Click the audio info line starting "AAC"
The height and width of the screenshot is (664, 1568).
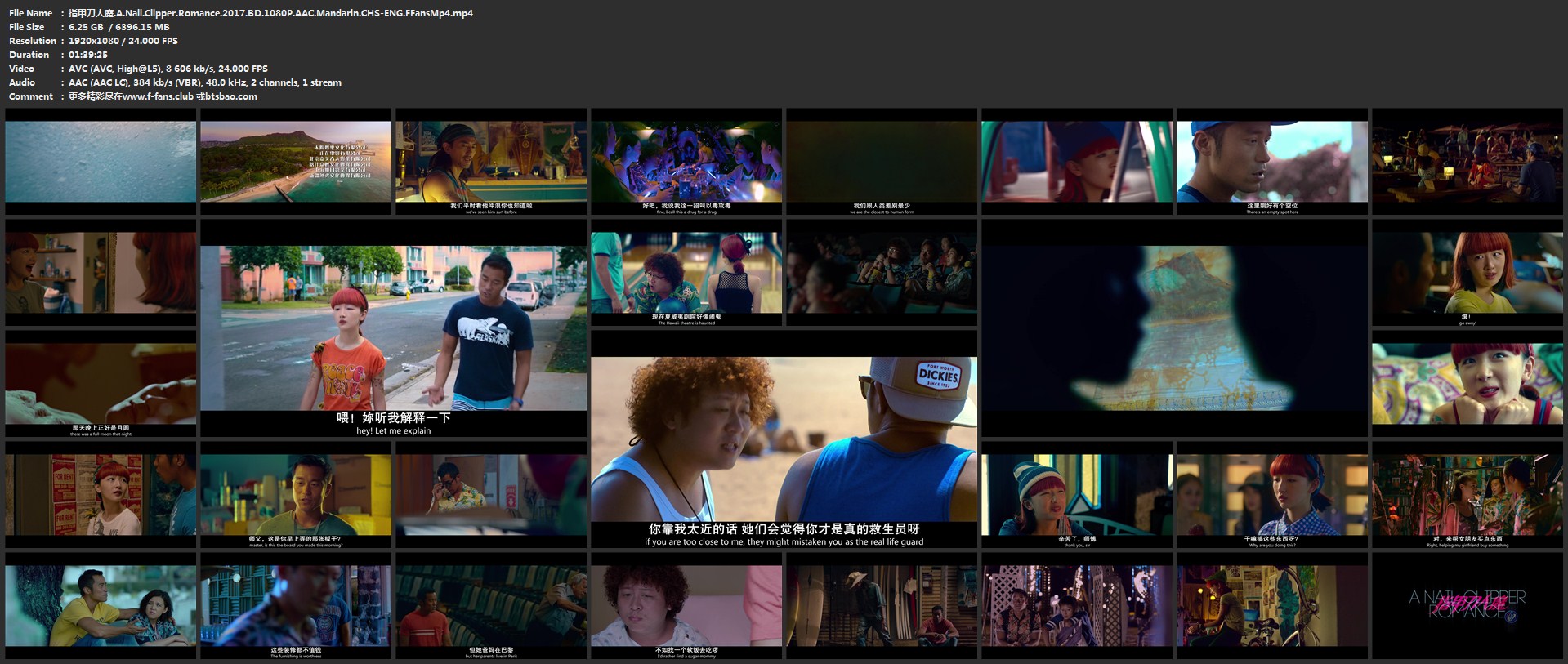205,82
